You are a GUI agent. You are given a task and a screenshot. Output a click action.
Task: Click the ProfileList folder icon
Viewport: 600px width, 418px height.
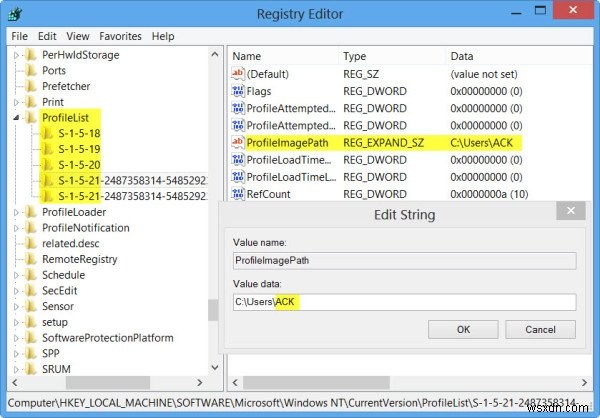pos(31,118)
